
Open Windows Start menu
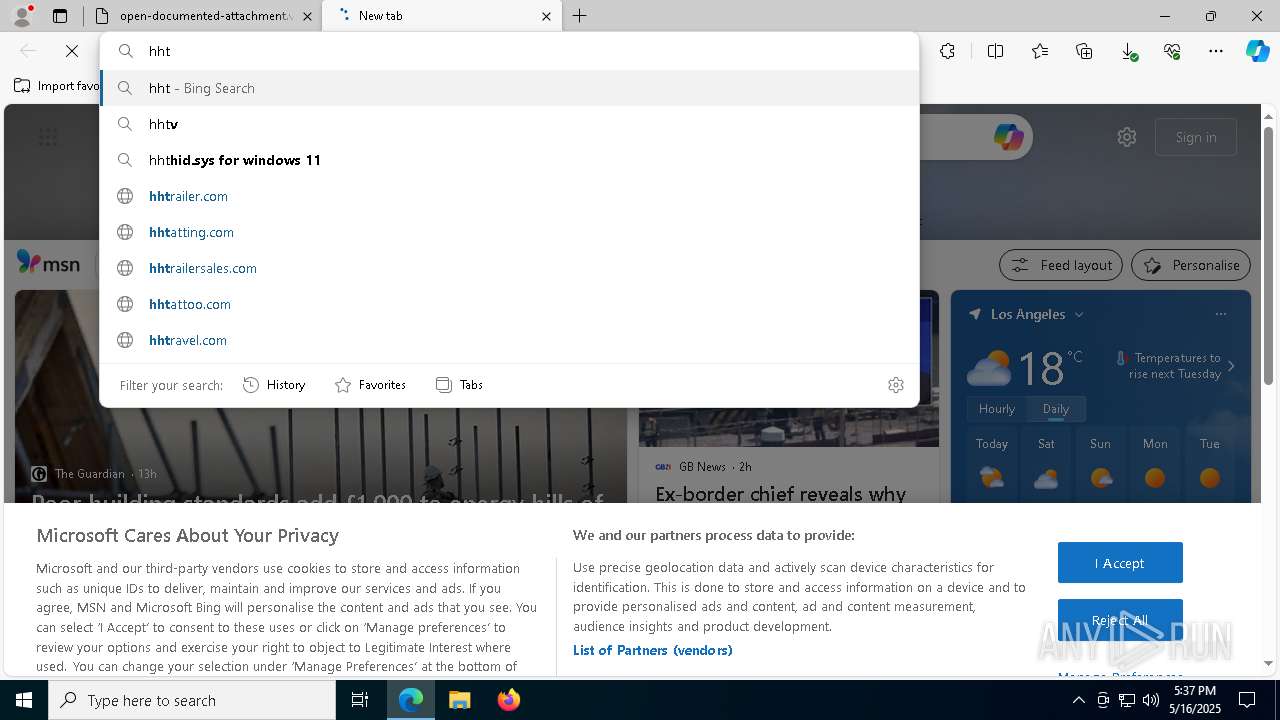point(24,700)
